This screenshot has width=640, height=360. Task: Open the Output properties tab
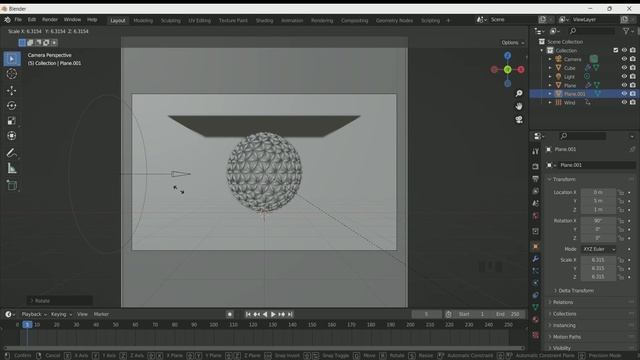point(536,179)
